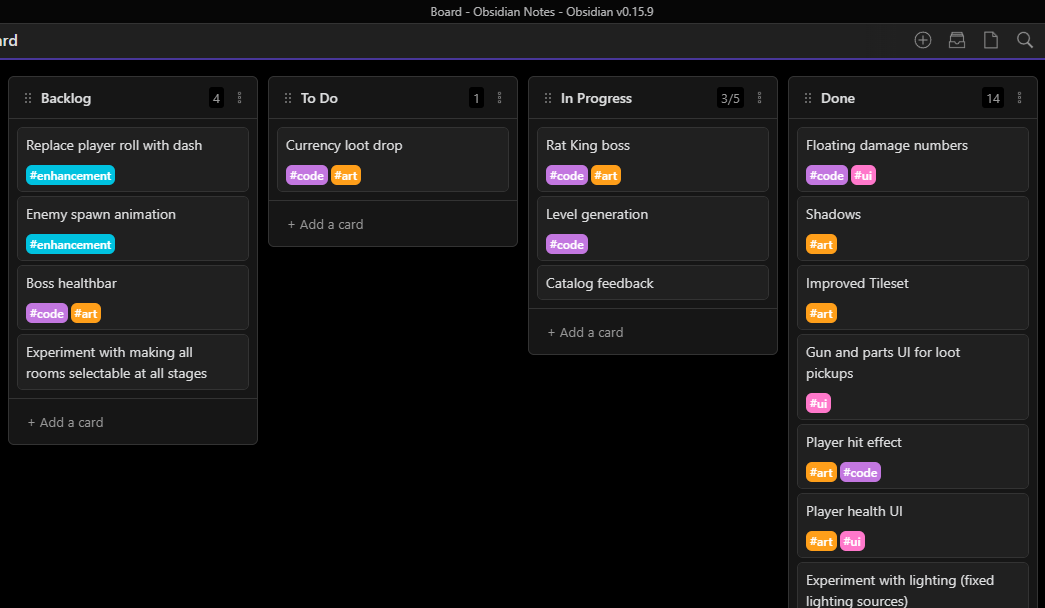Click Add a card under In Progress
The height and width of the screenshot is (608, 1045).
(x=585, y=331)
